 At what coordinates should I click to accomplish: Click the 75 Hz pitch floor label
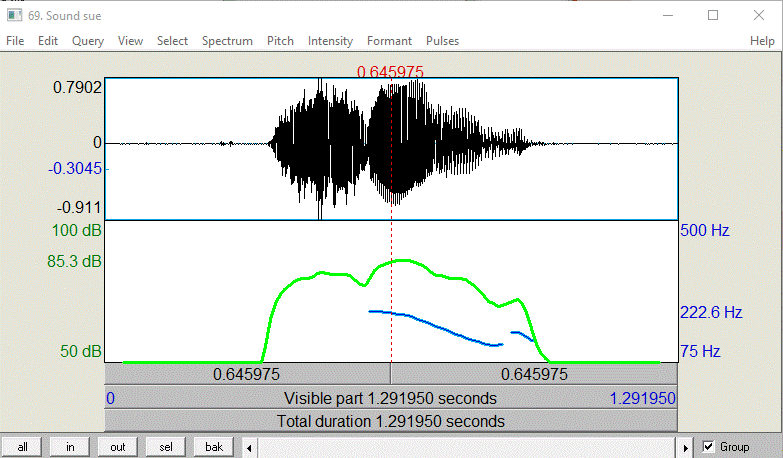coord(700,351)
